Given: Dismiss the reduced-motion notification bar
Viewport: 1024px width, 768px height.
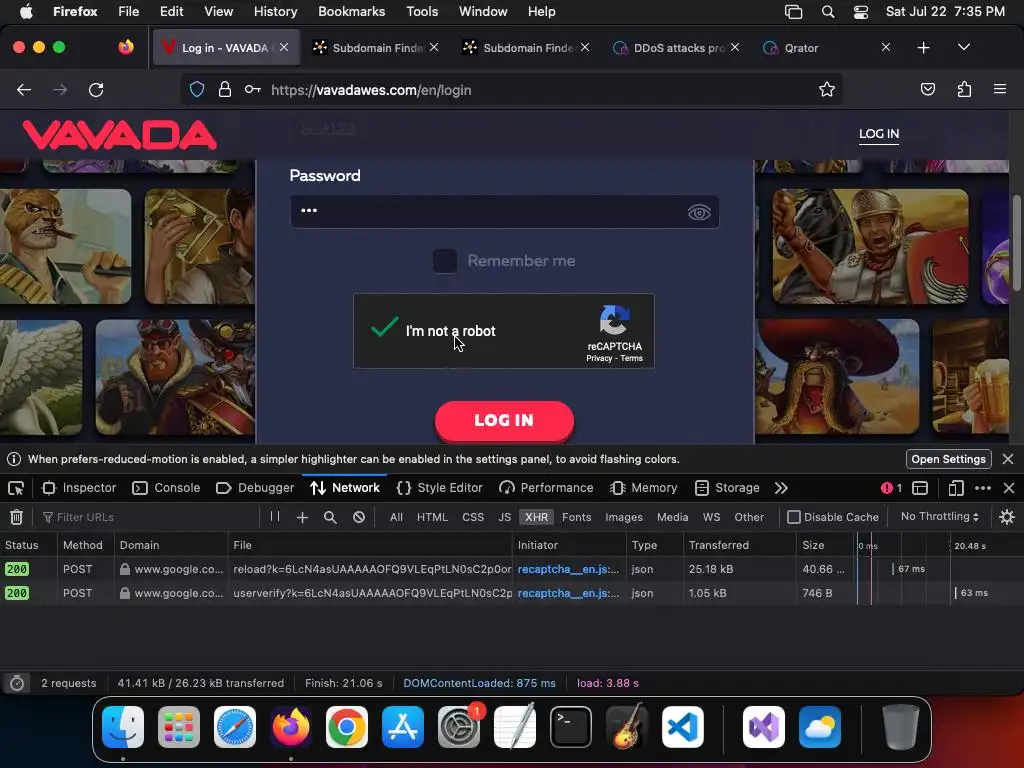Looking at the screenshot, I should click(1008, 459).
